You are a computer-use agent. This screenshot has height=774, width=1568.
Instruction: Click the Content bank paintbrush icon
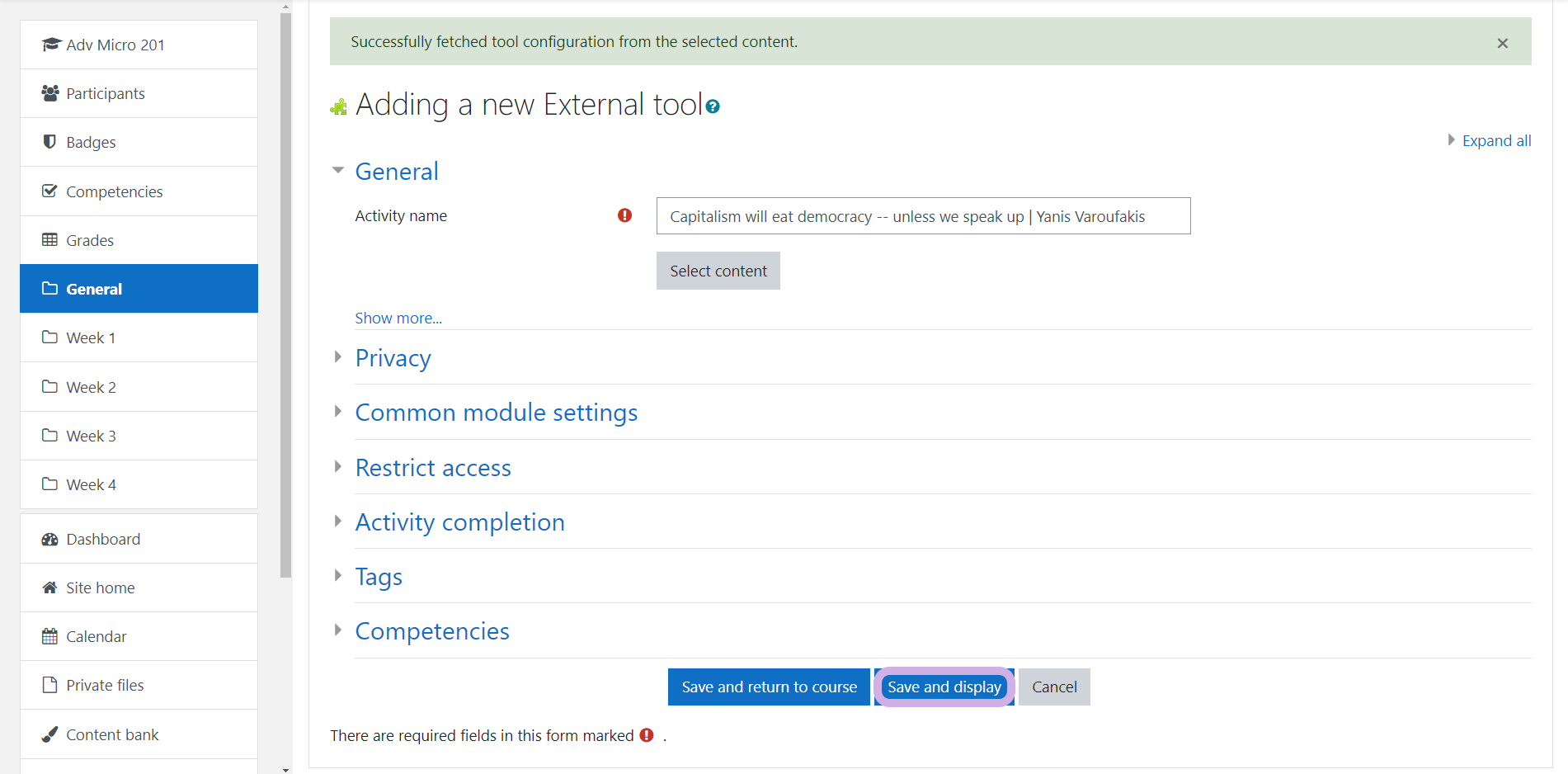(50, 734)
